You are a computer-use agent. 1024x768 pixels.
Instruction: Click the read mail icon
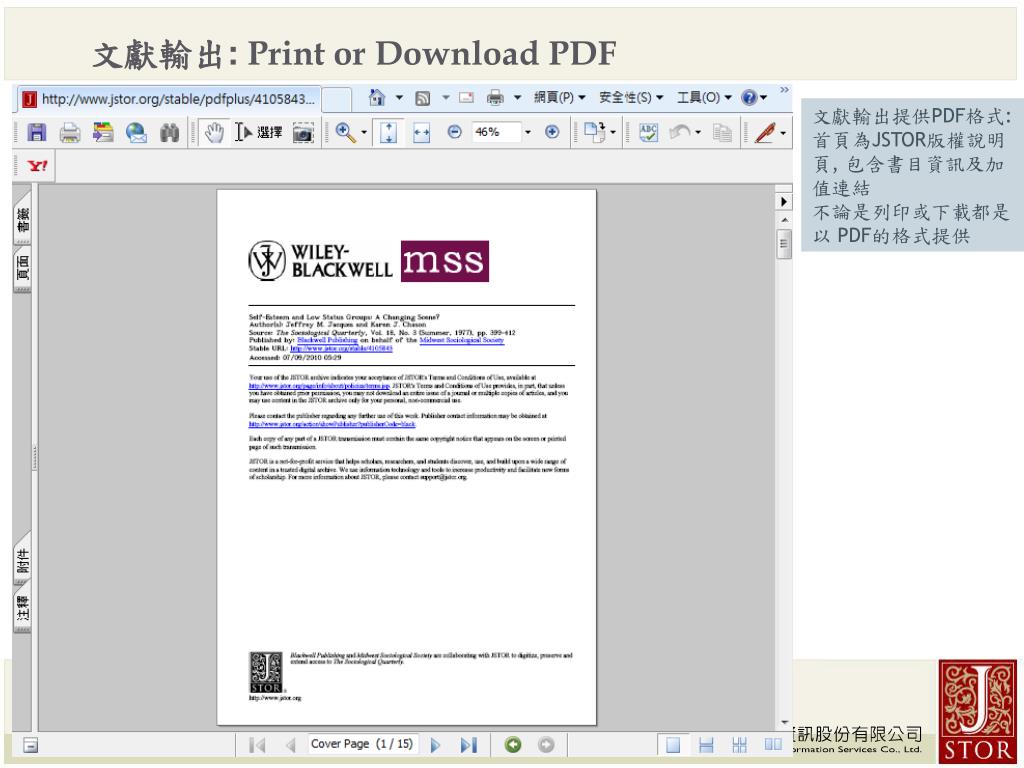pyautogui.click(x=466, y=98)
